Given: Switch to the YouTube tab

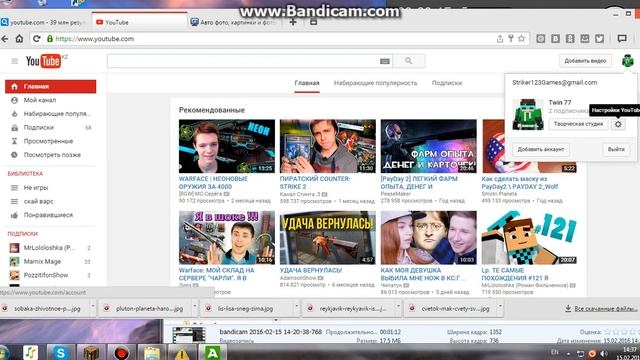Looking at the screenshot, I should pos(139,22).
